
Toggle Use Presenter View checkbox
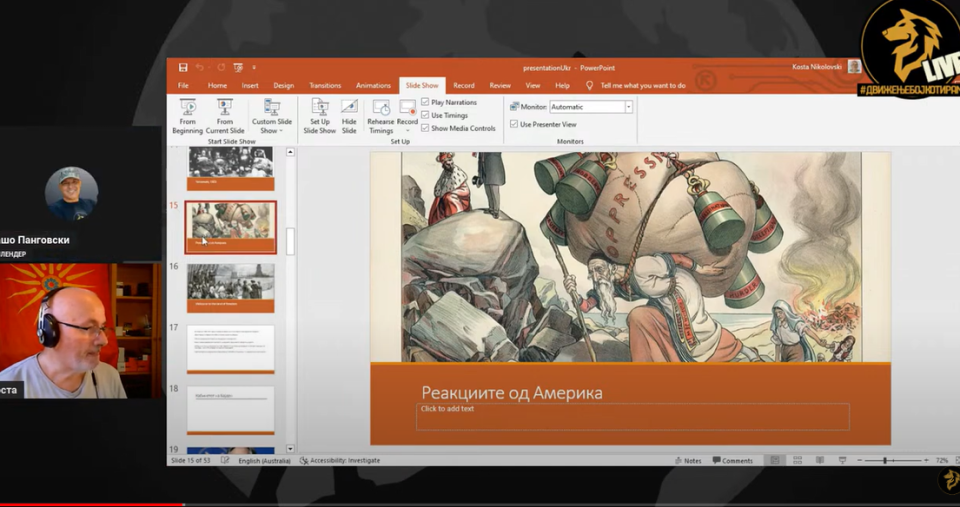[514, 124]
